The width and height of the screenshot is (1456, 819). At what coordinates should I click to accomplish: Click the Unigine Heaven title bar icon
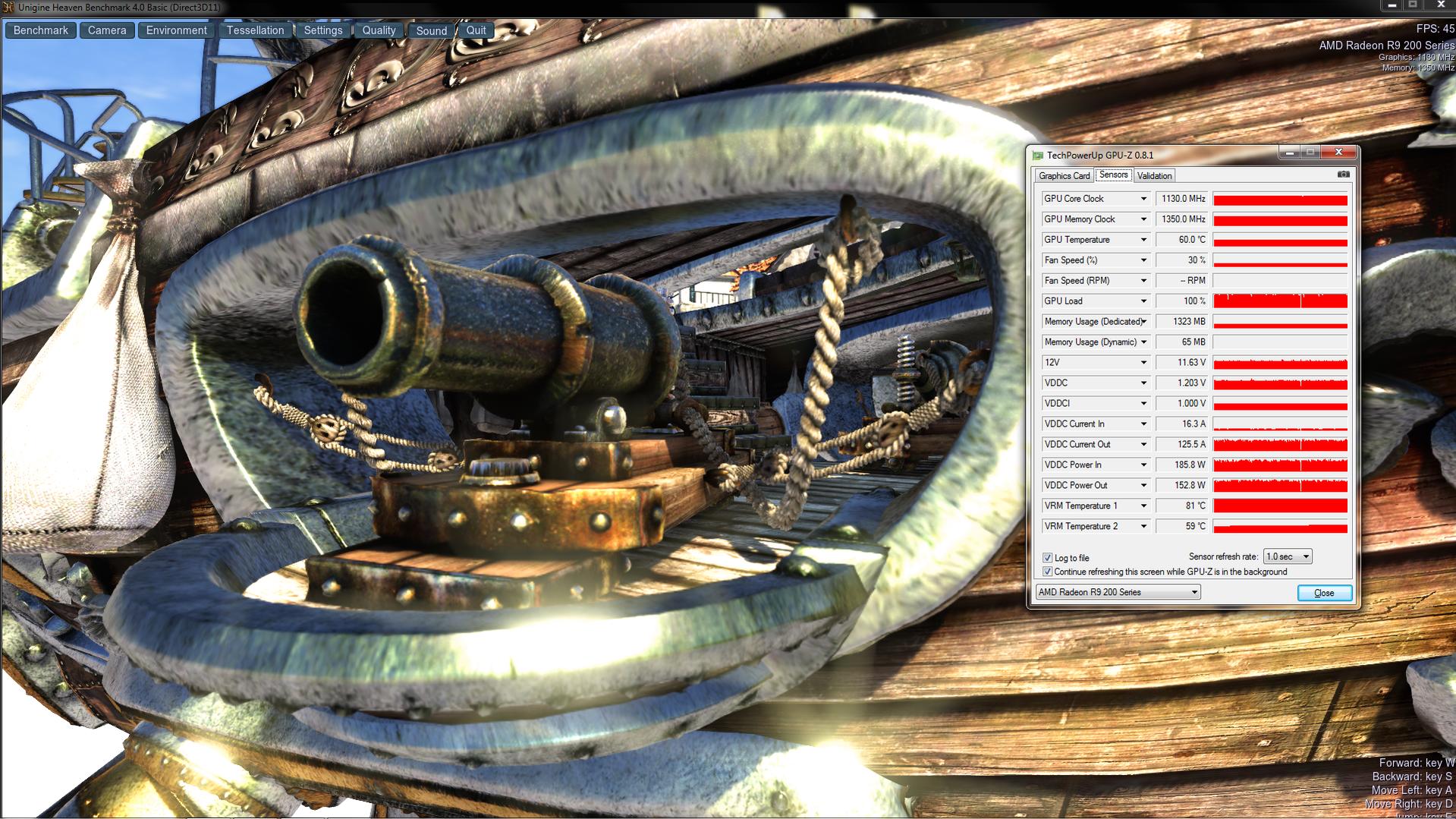click(x=8, y=8)
